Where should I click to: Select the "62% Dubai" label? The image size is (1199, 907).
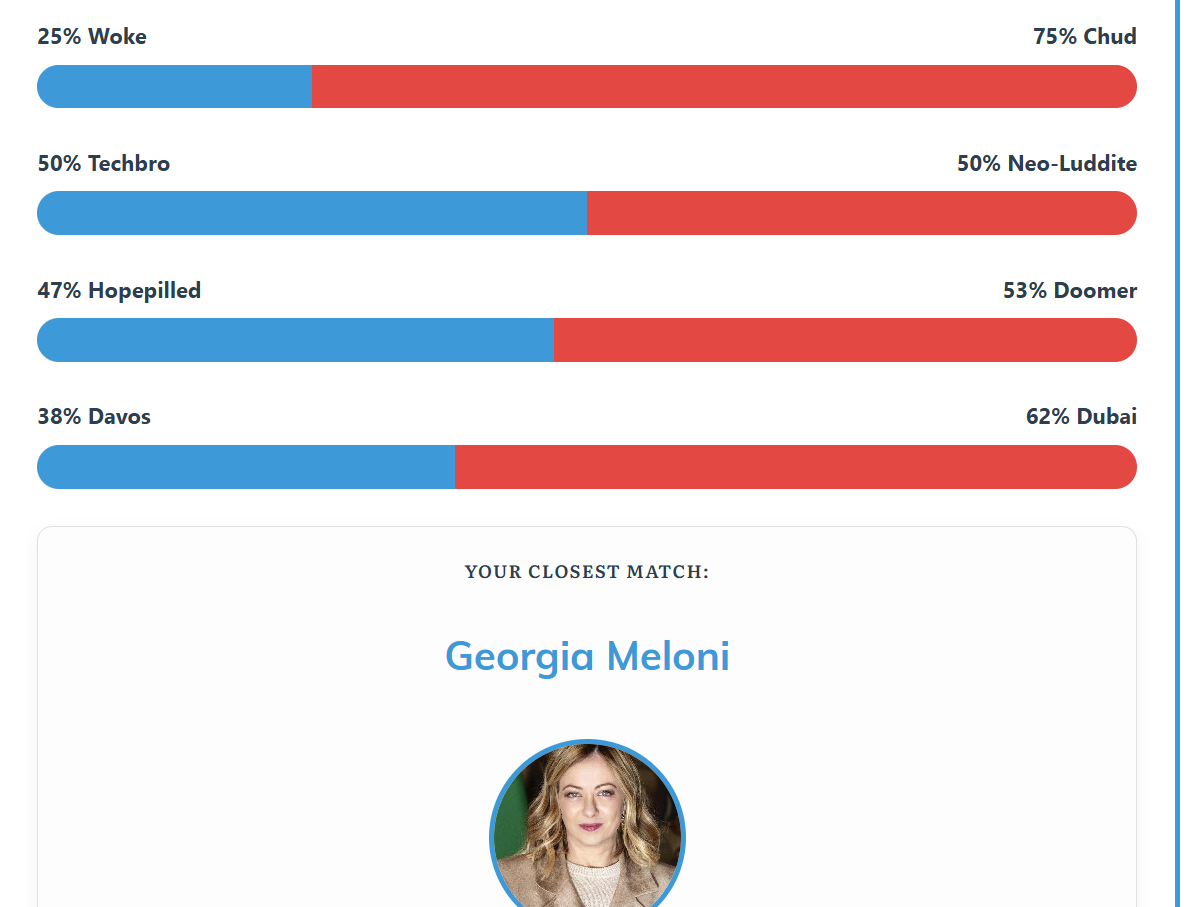(x=1081, y=417)
